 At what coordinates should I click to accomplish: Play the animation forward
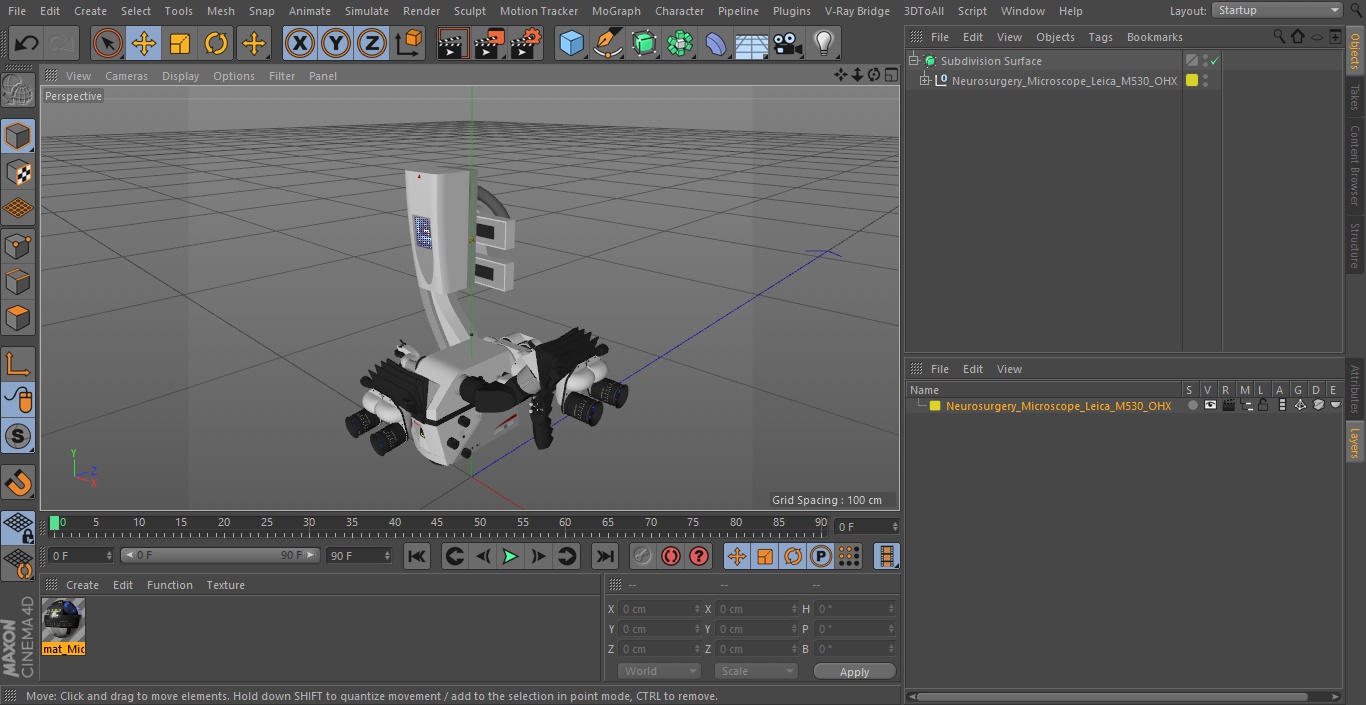pyautogui.click(x=510, y=556)
